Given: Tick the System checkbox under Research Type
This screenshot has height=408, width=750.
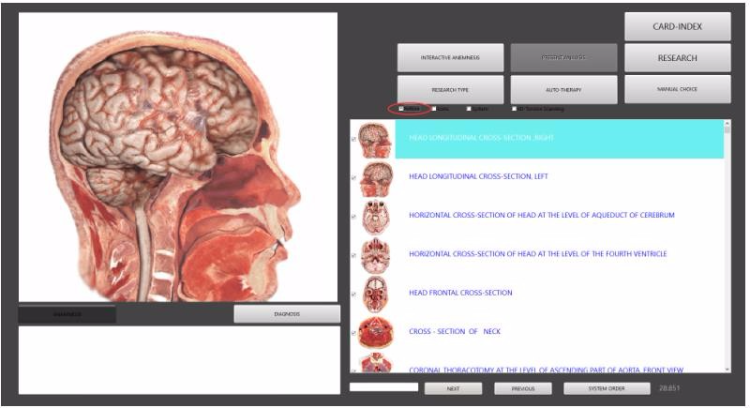Looking at the screenshot, I should point(469,109).
